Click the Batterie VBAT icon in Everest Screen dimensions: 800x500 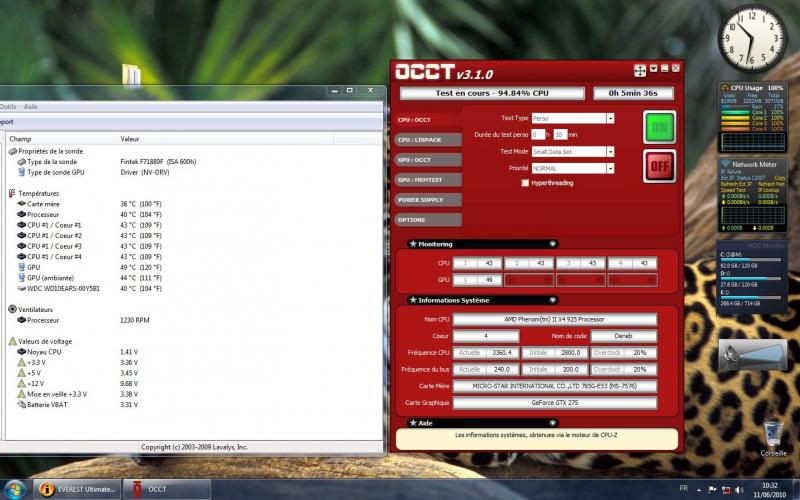[21, 405]
